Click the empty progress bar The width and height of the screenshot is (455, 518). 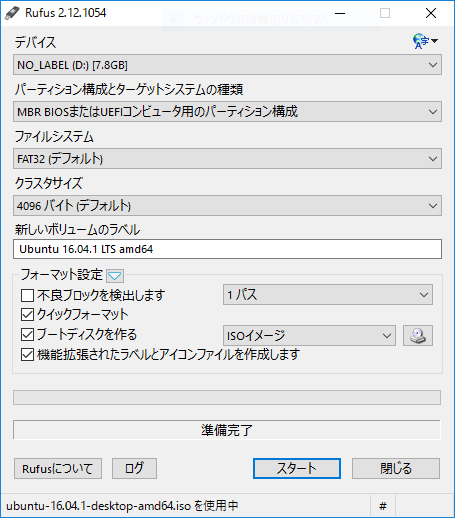[227, 398]
